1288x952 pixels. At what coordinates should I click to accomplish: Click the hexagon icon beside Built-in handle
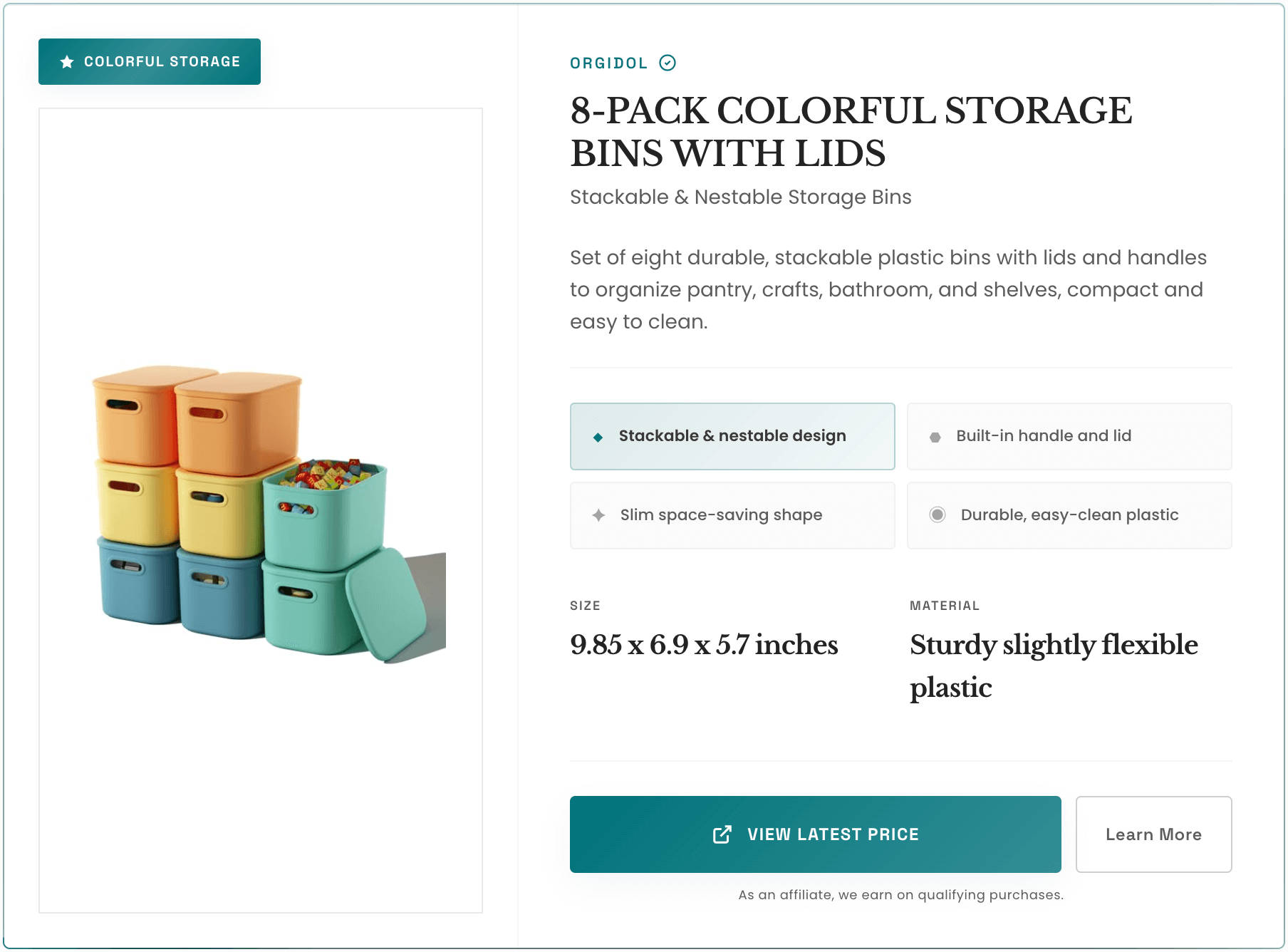coord(935,437)
